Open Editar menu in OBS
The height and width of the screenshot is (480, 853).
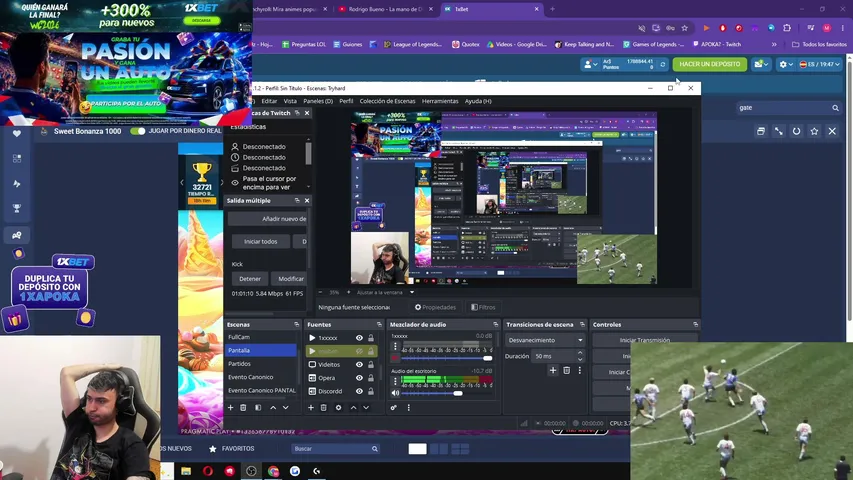pos(269,101)
